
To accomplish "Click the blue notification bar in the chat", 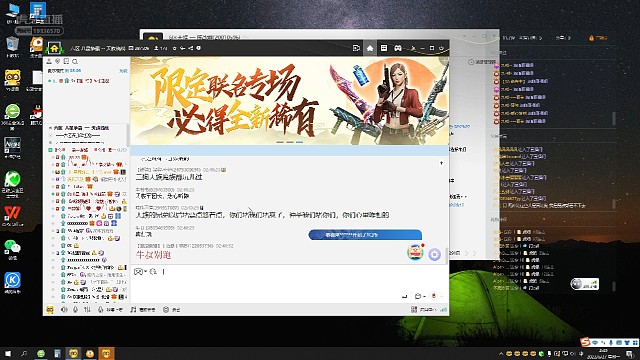I will click(x=365, y=235).
